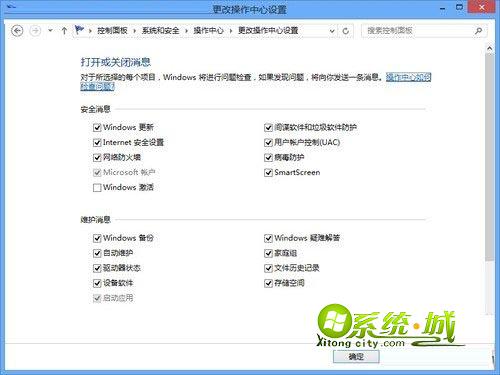Toggle 存储空间 checkbox
The image size is (500, 375).
(268, 283)
